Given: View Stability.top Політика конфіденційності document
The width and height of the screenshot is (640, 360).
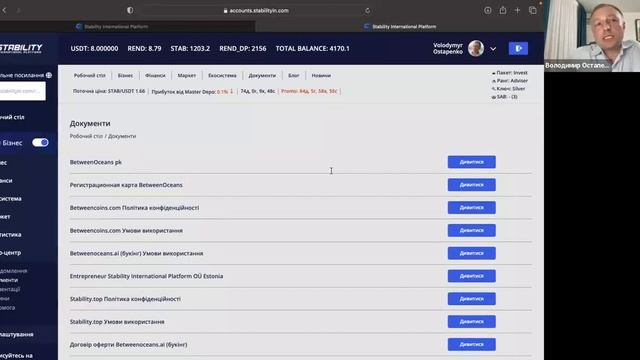Looking at the screenshot, I should tap(471, 299).
